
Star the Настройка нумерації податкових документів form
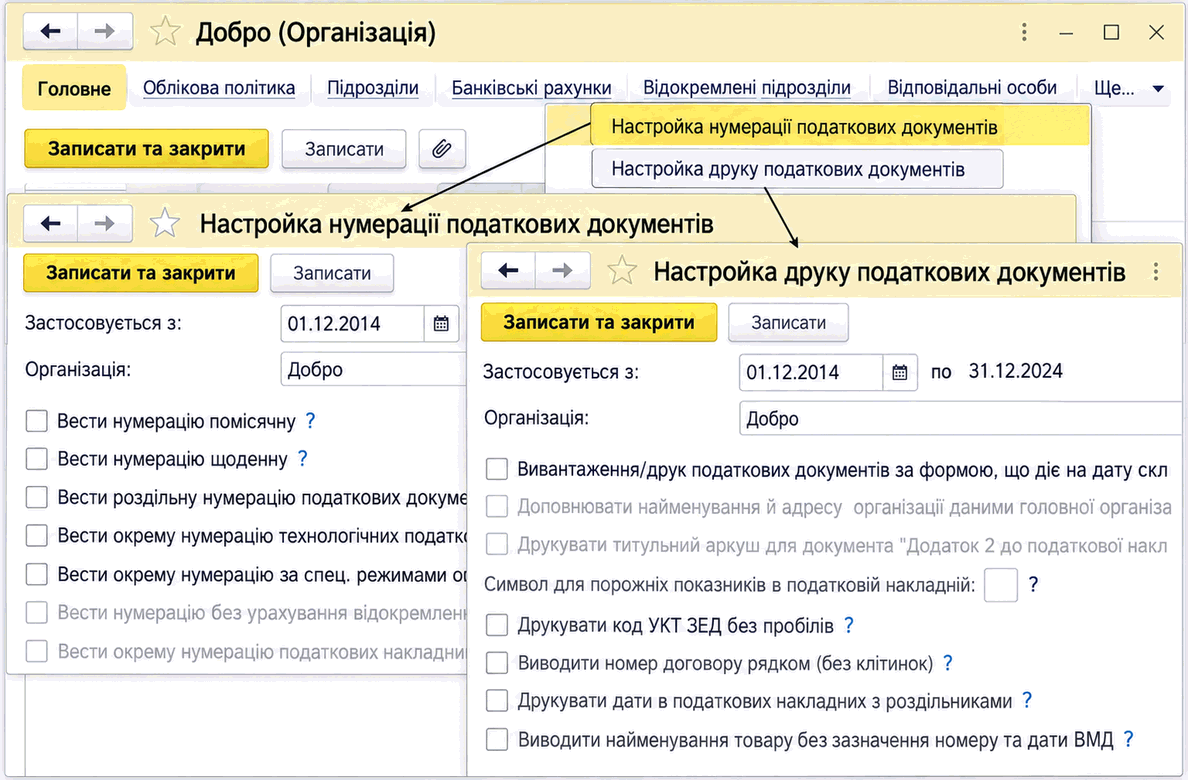(164, 224)
